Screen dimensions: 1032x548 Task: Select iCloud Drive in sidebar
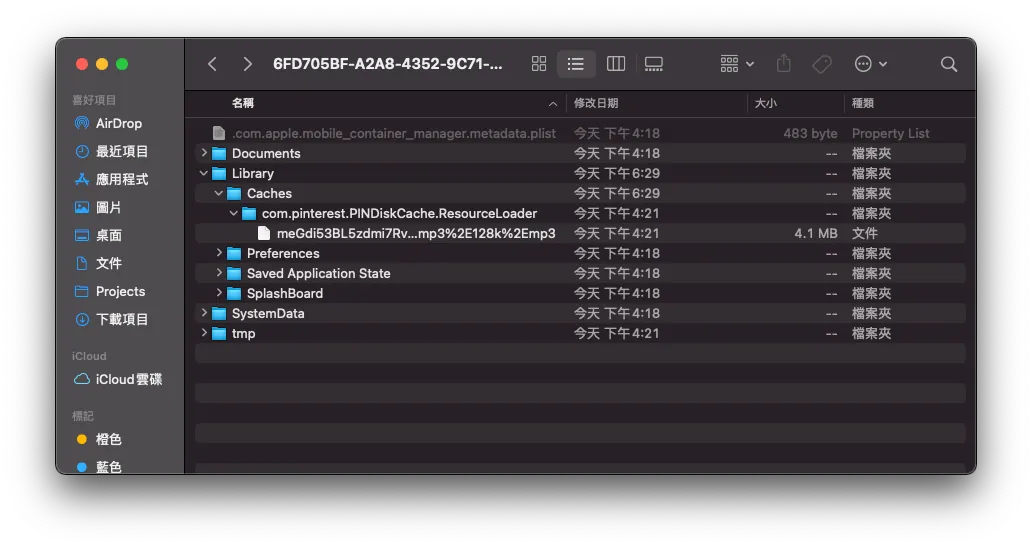128,379
